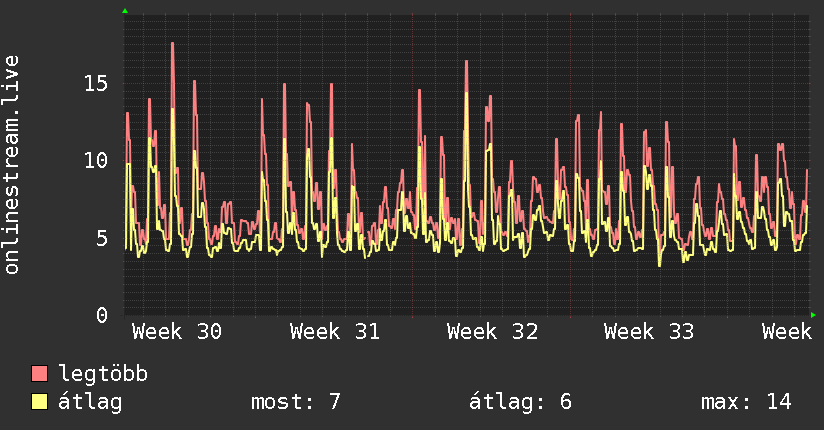The width and height of the screenshot is (824, 430).
Task: Click the Week 32 axis label
Action: [492, 332]
